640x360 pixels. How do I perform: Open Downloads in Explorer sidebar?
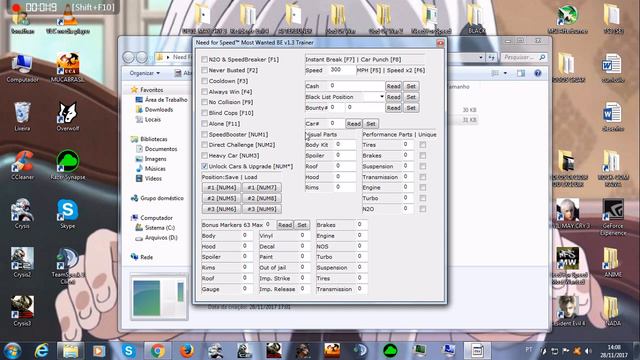pyautogui.click(x=154, y=109)
